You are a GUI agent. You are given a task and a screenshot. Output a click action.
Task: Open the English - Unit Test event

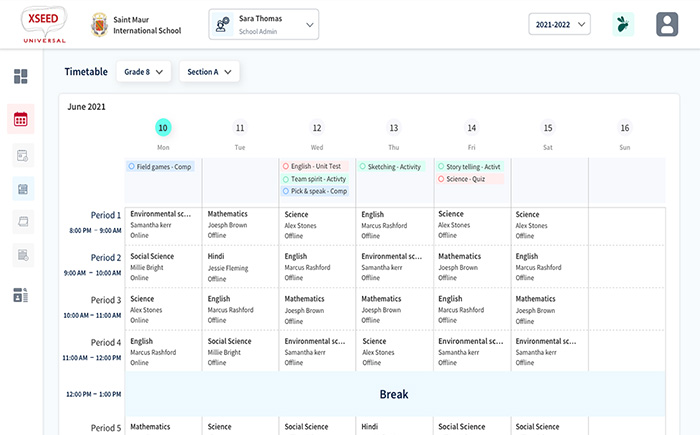click(x=315, y=166)
